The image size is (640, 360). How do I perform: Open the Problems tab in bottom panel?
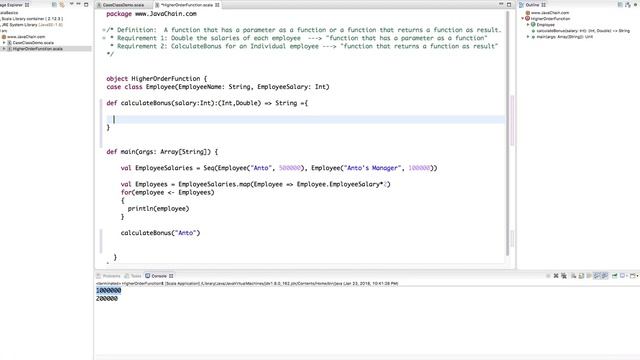click(x=108, y=276)
